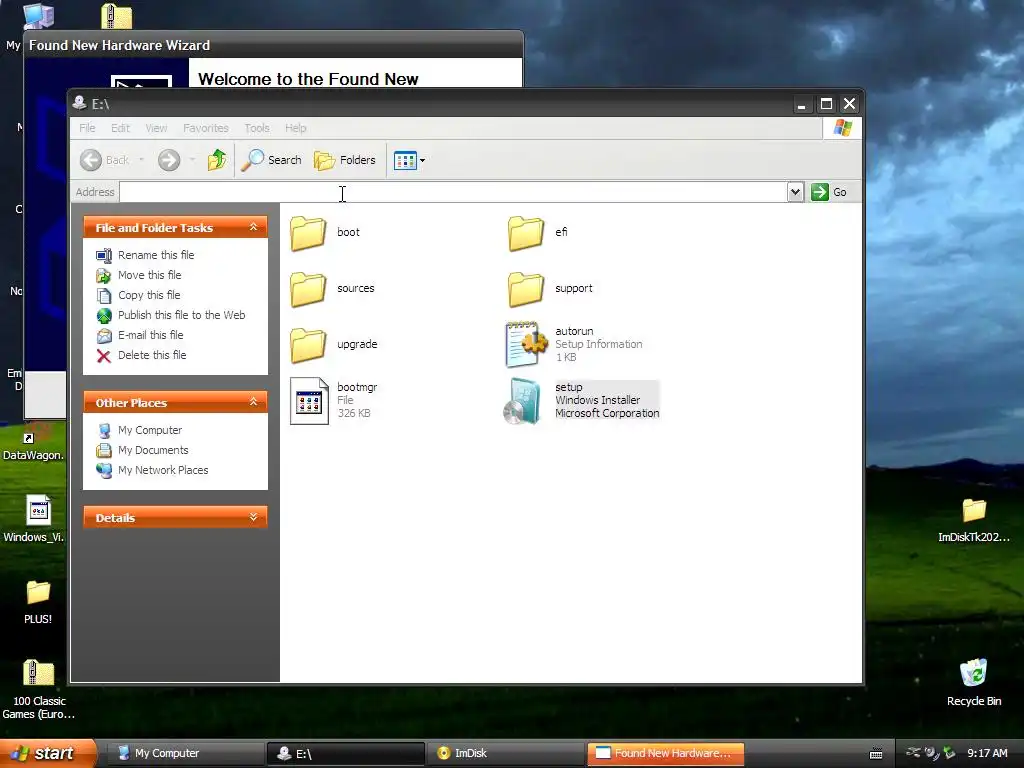
Task: Select the zip folder icon atop desktop
Action: click(116, 16)
